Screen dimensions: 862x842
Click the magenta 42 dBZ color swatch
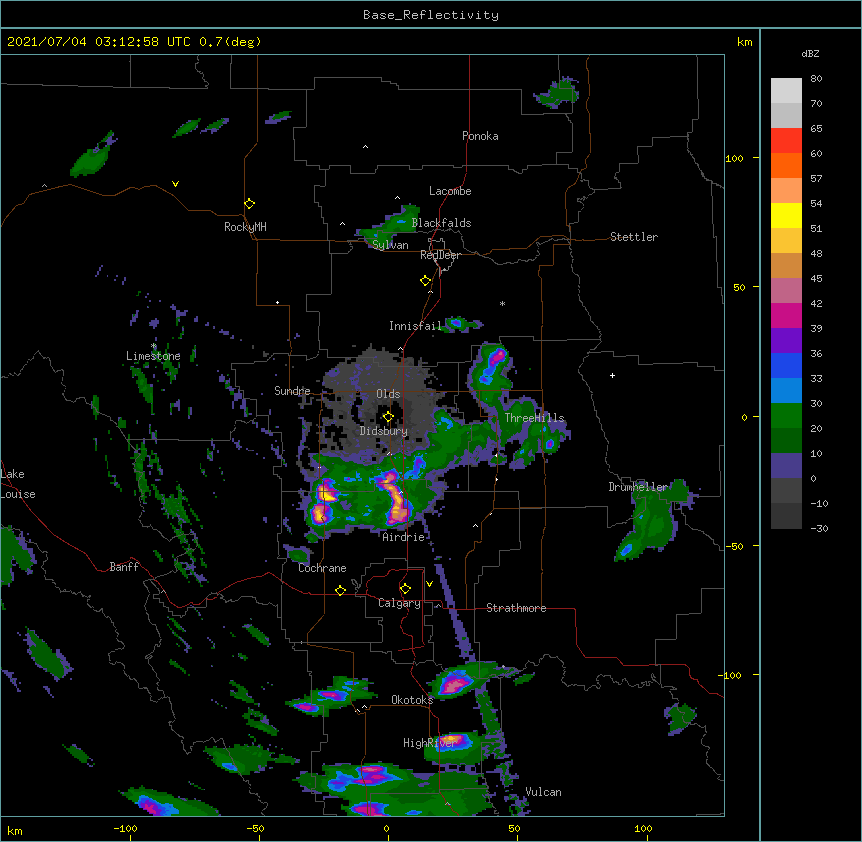[786, 315]
